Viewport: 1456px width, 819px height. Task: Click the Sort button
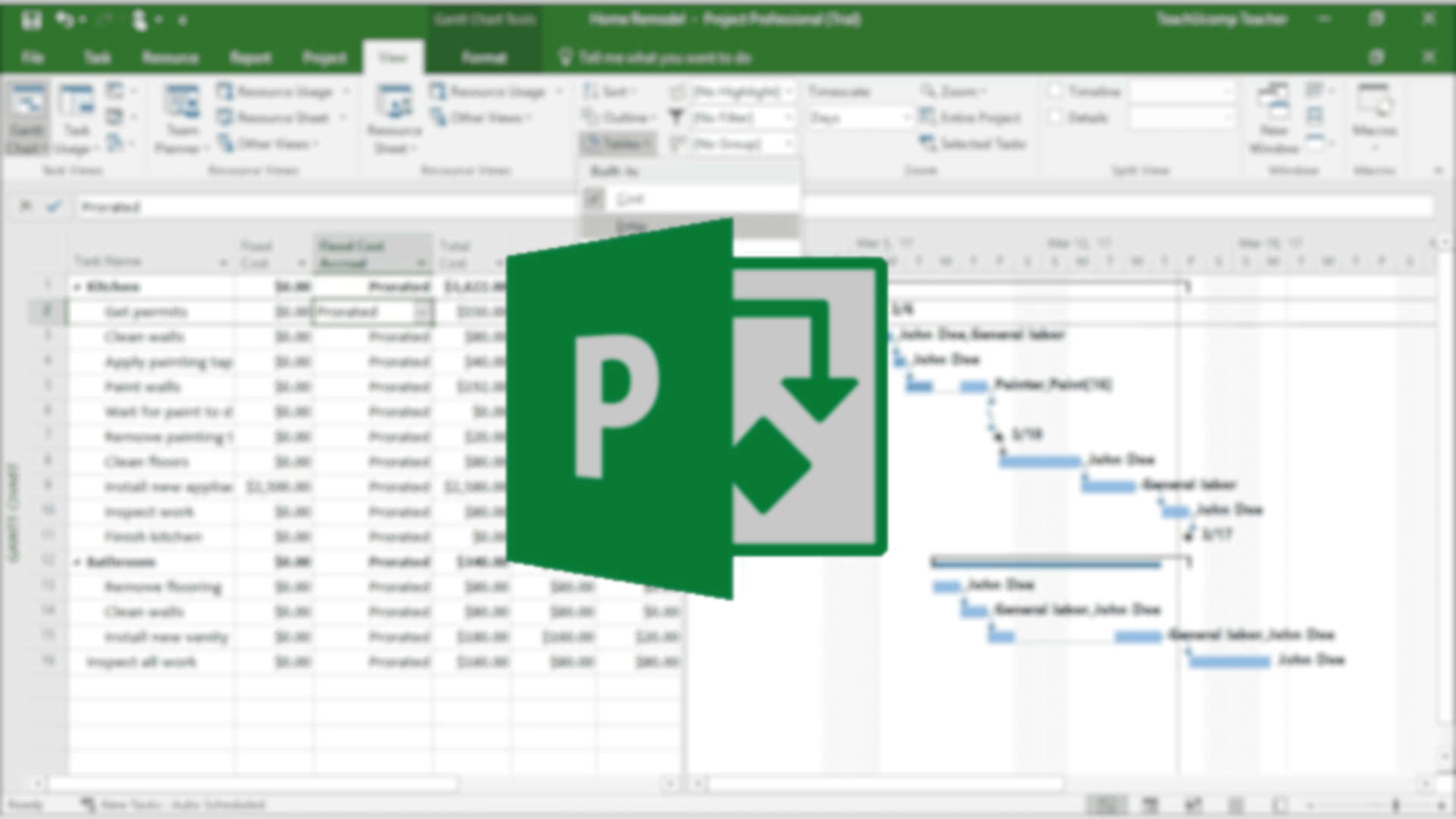(610, 92)
